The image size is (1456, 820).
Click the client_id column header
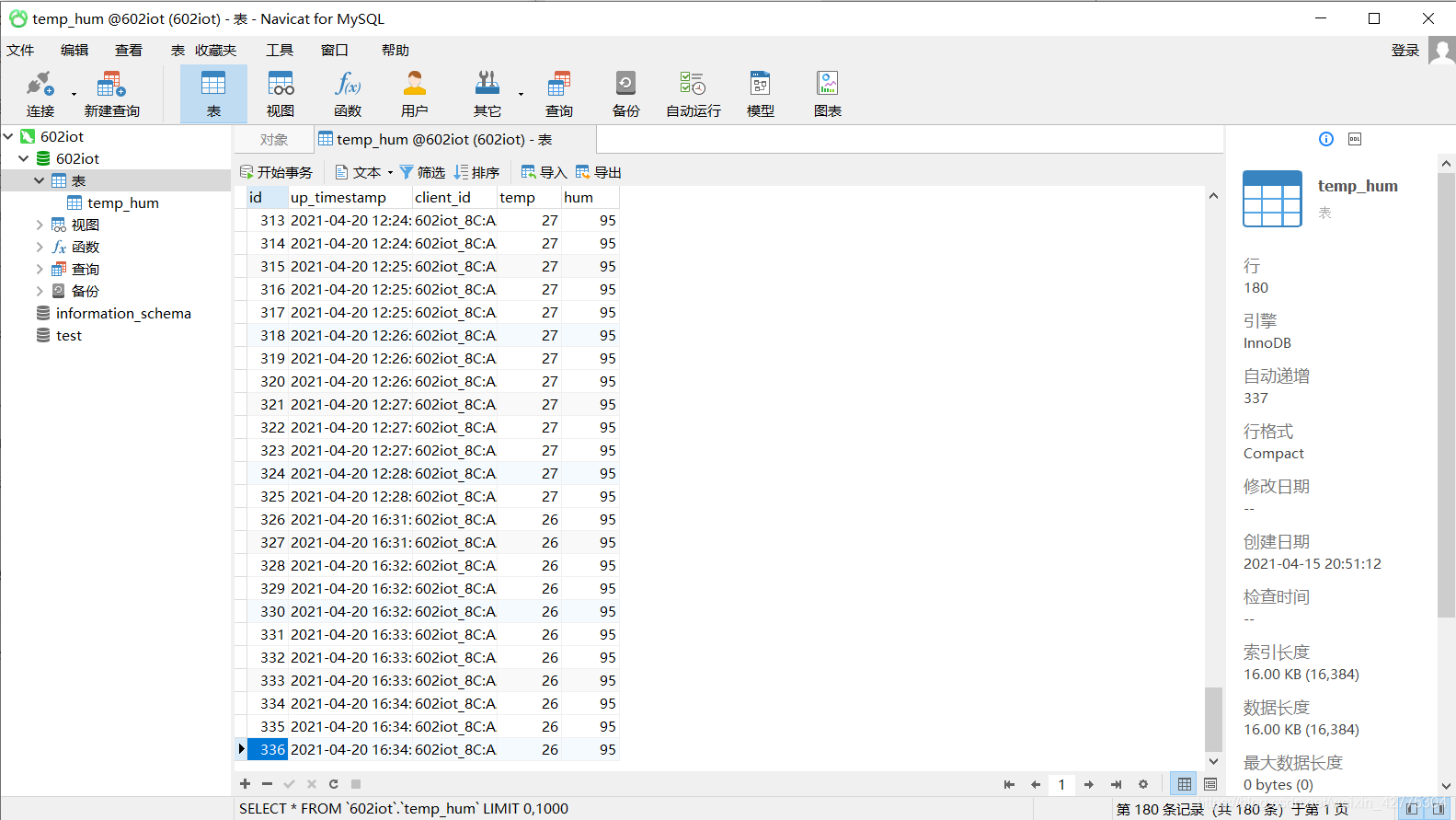[454, 197]
